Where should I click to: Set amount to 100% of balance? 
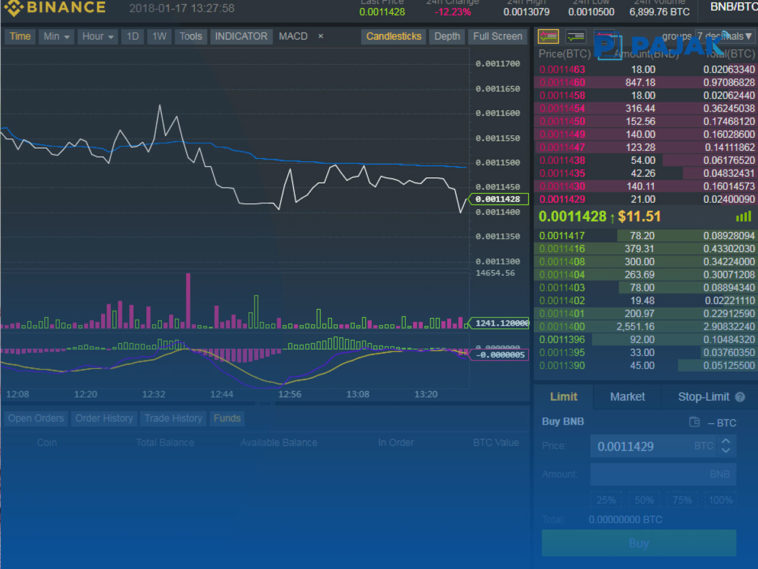point(720,500)
